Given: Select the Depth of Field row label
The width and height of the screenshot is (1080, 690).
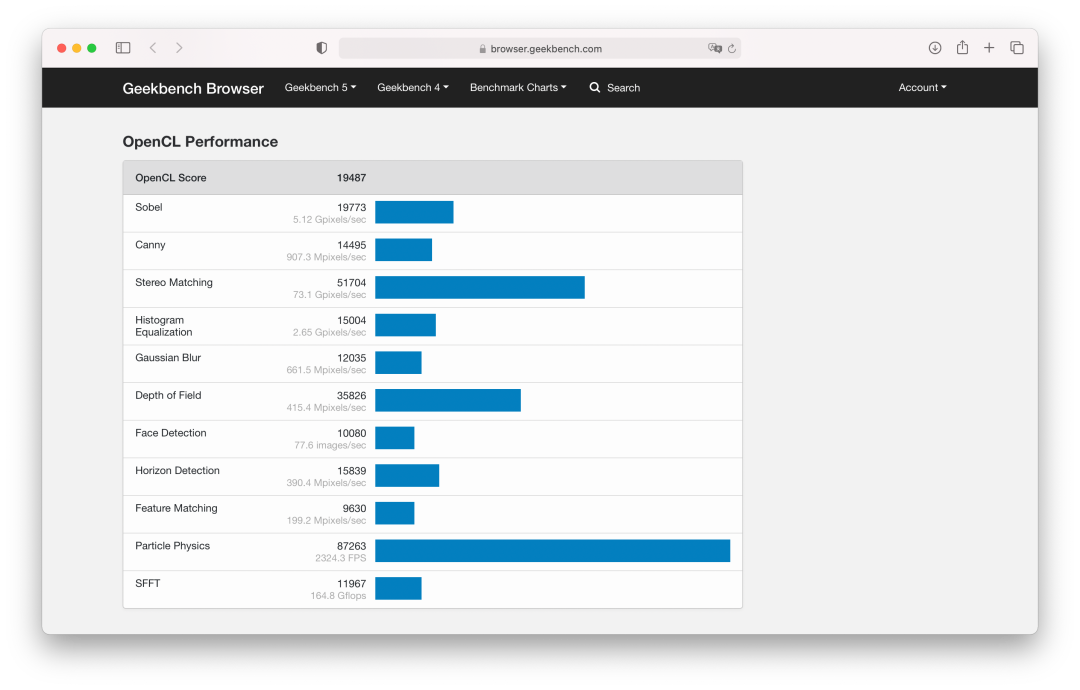Looking at the screenshot, I should (168, 396).
